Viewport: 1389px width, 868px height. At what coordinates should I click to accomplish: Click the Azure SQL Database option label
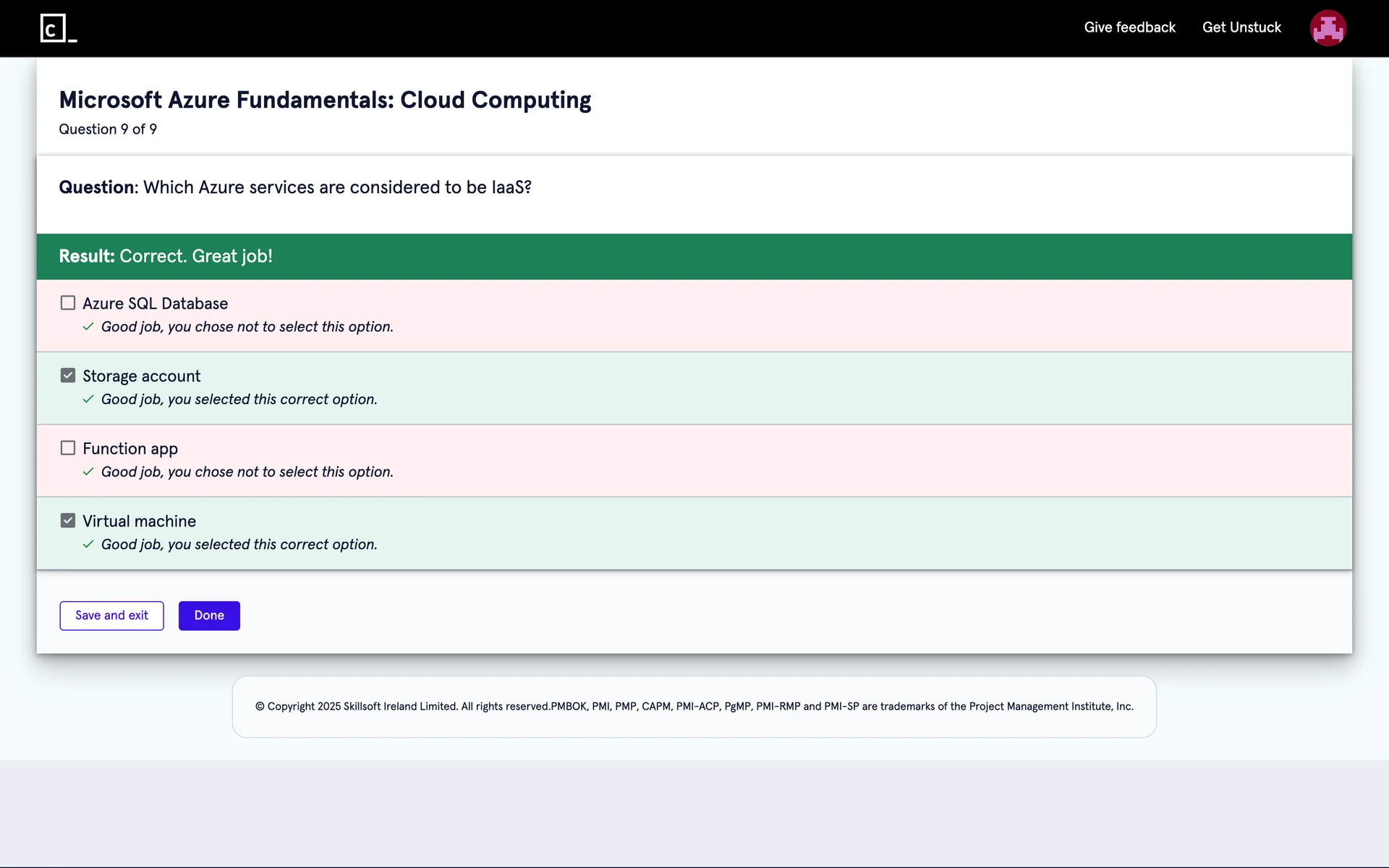(x=155, y=304)
